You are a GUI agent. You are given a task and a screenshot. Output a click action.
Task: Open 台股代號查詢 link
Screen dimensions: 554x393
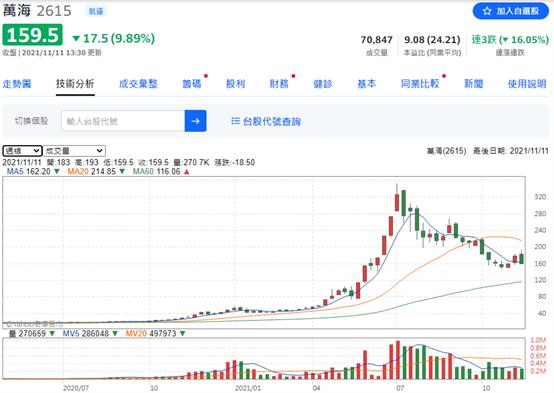click(x=272, y=122)
